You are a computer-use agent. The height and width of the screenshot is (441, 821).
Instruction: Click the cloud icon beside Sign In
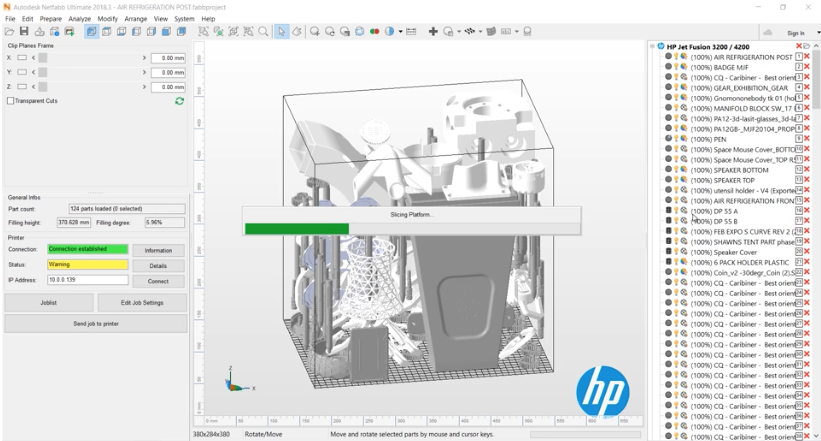click(x=768, y=32)
